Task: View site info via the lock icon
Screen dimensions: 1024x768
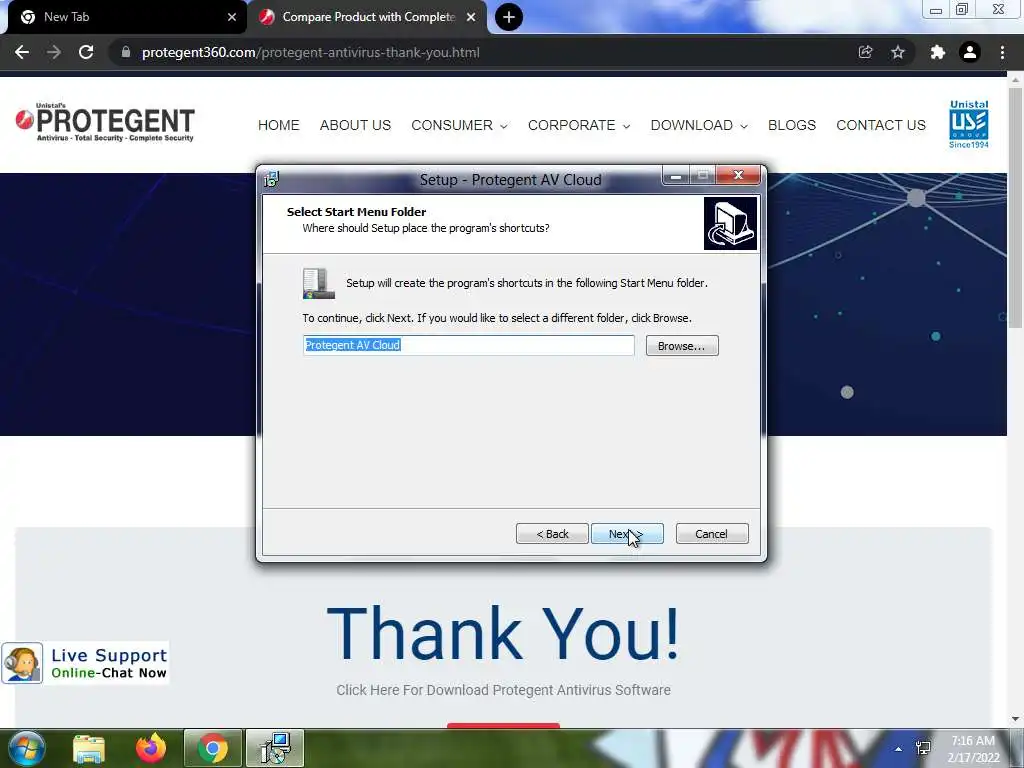Action: (x=126, y=52)
